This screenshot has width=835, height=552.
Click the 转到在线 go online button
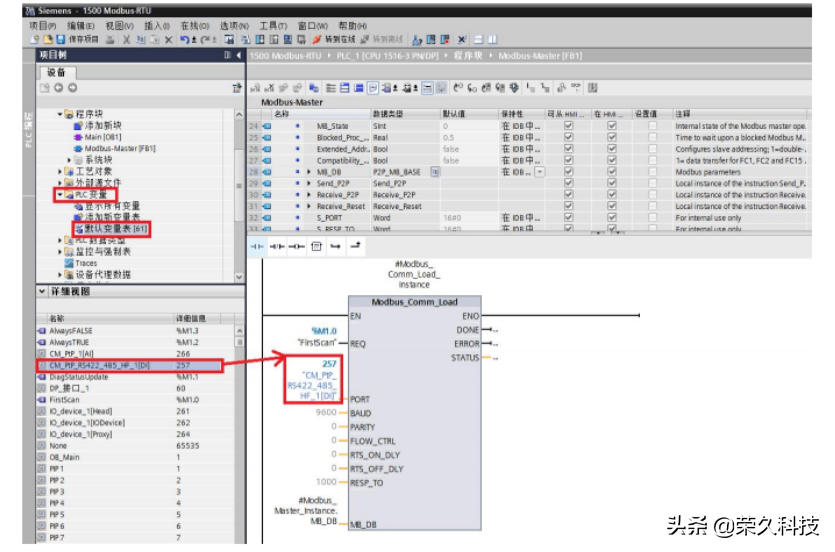(x=334, y=39)
